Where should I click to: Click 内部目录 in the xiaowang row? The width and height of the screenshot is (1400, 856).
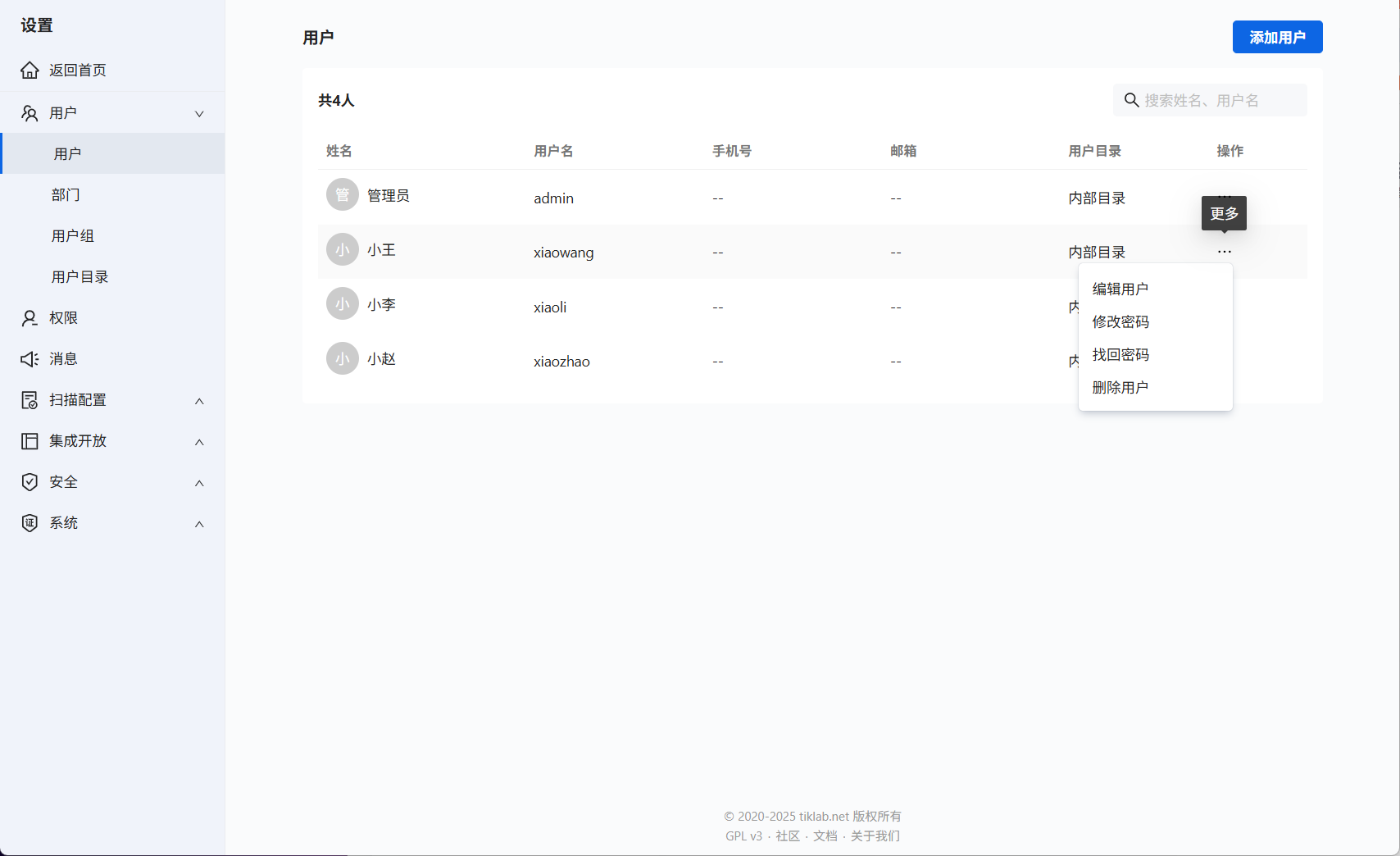point(1097,253)
